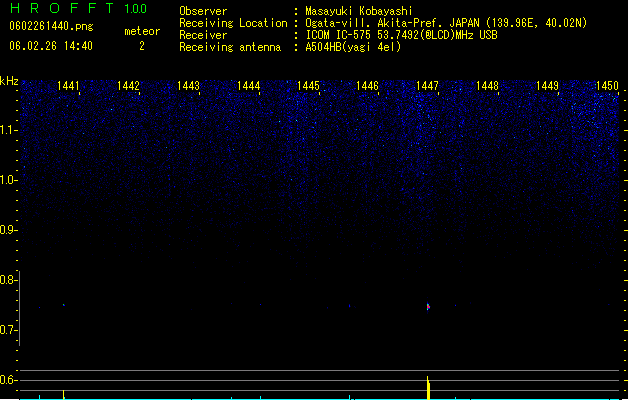Click the small echo dot near 1441
This screenshot has height=400, width=629.
tap(63, 305)
